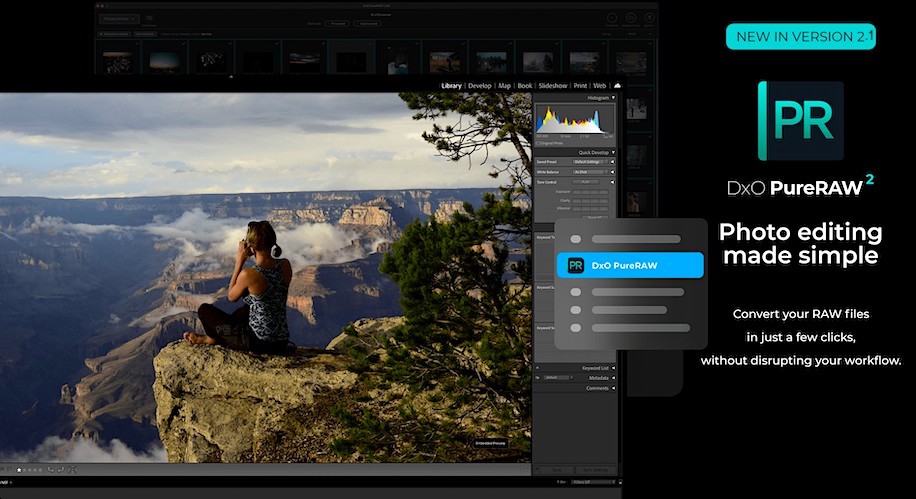Expand the Keyword List panel
This screenshot has height=499, width=916.
point(613,368)
